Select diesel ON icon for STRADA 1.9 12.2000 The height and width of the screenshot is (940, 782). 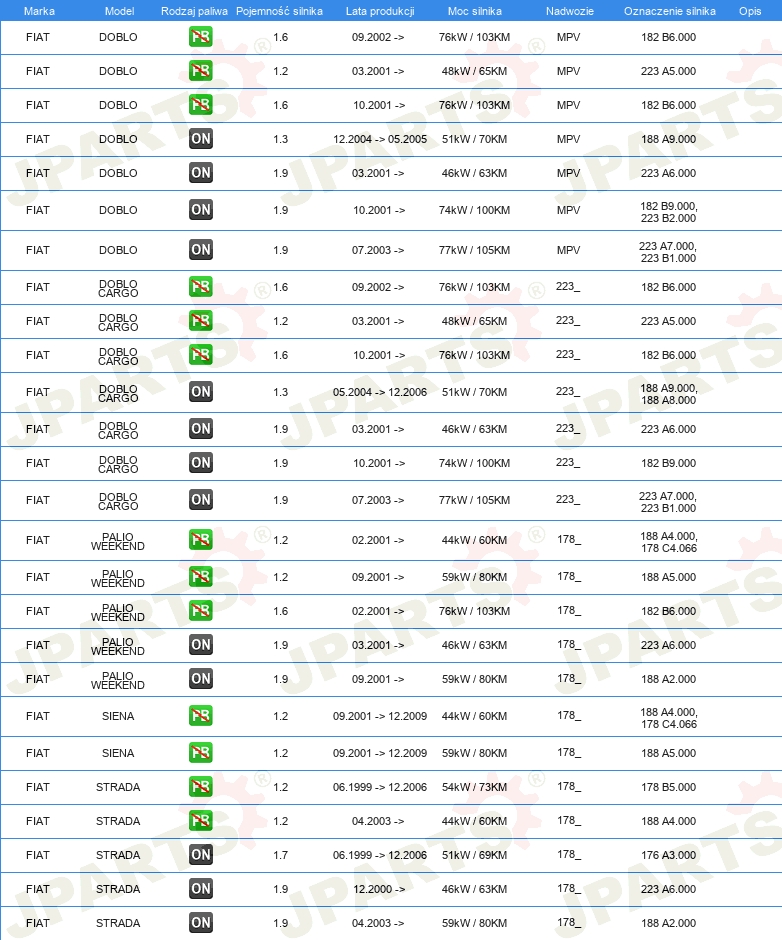click(200, 889)
